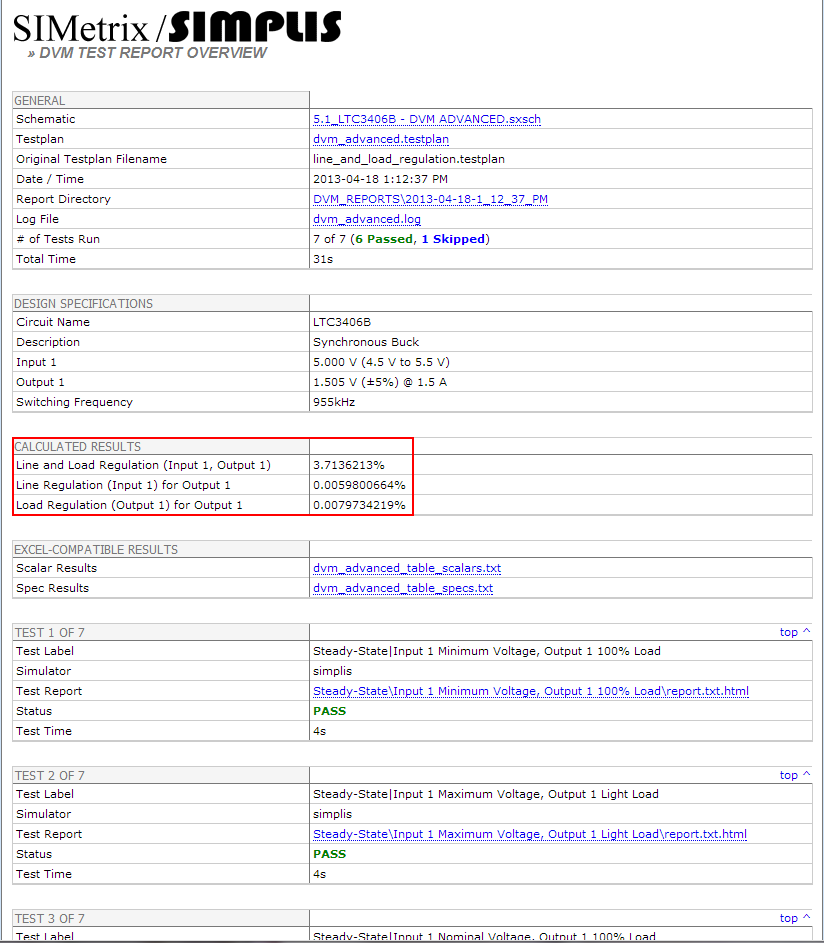This screenshot has width=824, height=943.
Task: Click the green '6 Passed' text
Action: pos(383,239)
